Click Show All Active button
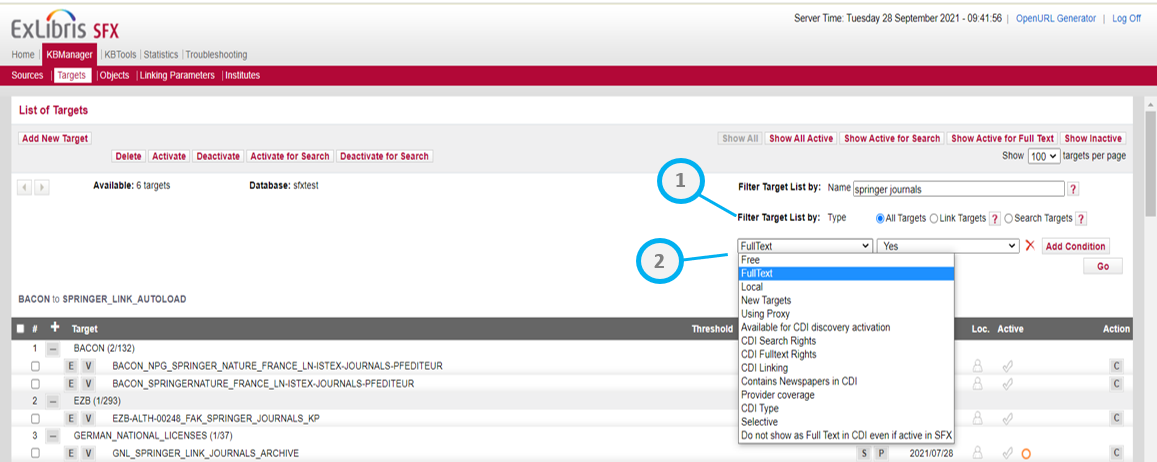1157x462 pixels. [801, 139]
